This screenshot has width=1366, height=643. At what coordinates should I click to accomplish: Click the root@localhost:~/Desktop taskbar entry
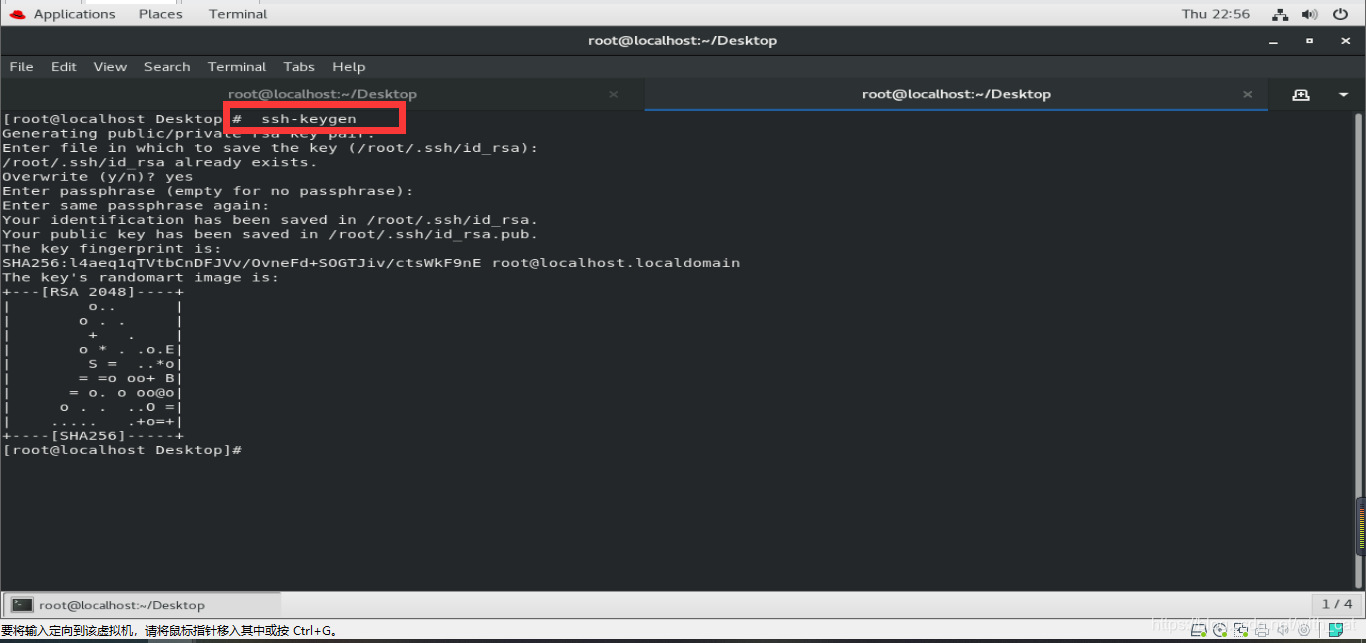[142, 605]
